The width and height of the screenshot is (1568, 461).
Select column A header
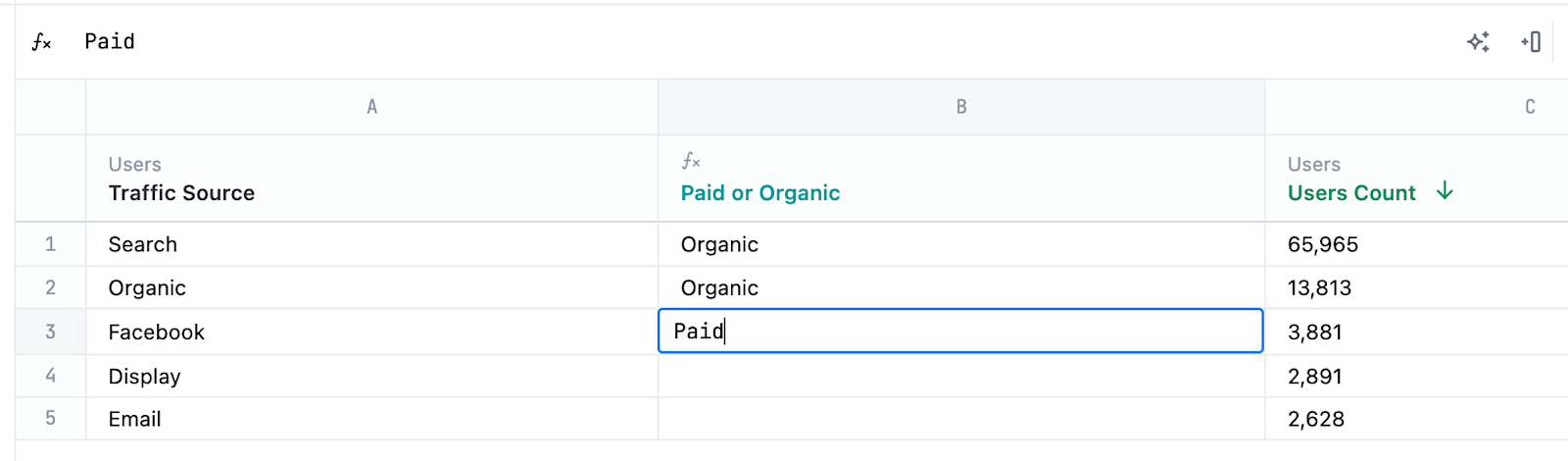point(371,107)
